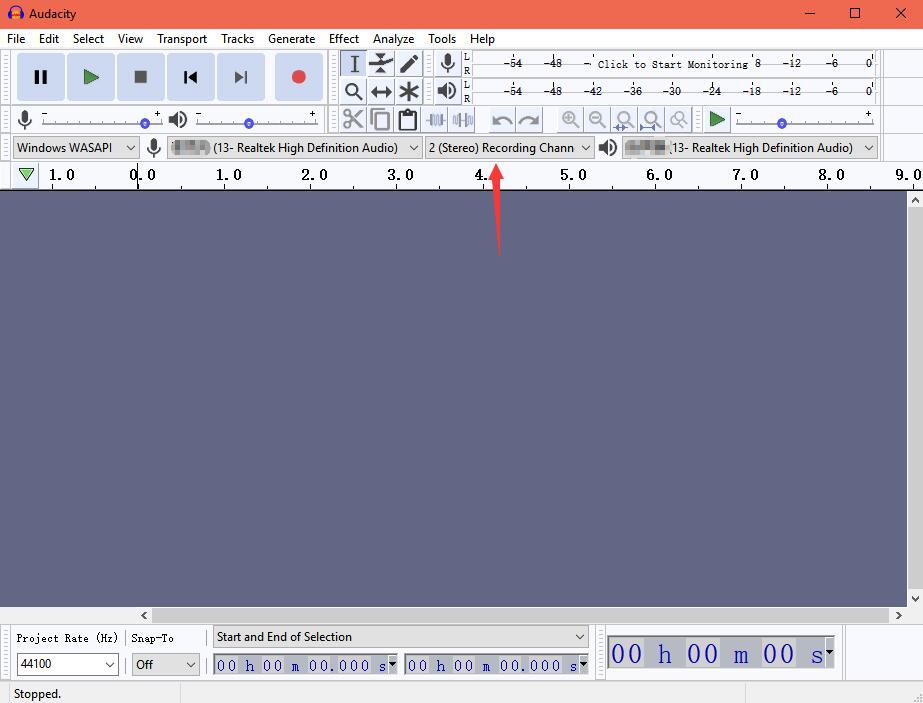This screenshot has height=703, width=923.
Task: Click Play-at-Speed green button
Action: click(x=717, y=120)
